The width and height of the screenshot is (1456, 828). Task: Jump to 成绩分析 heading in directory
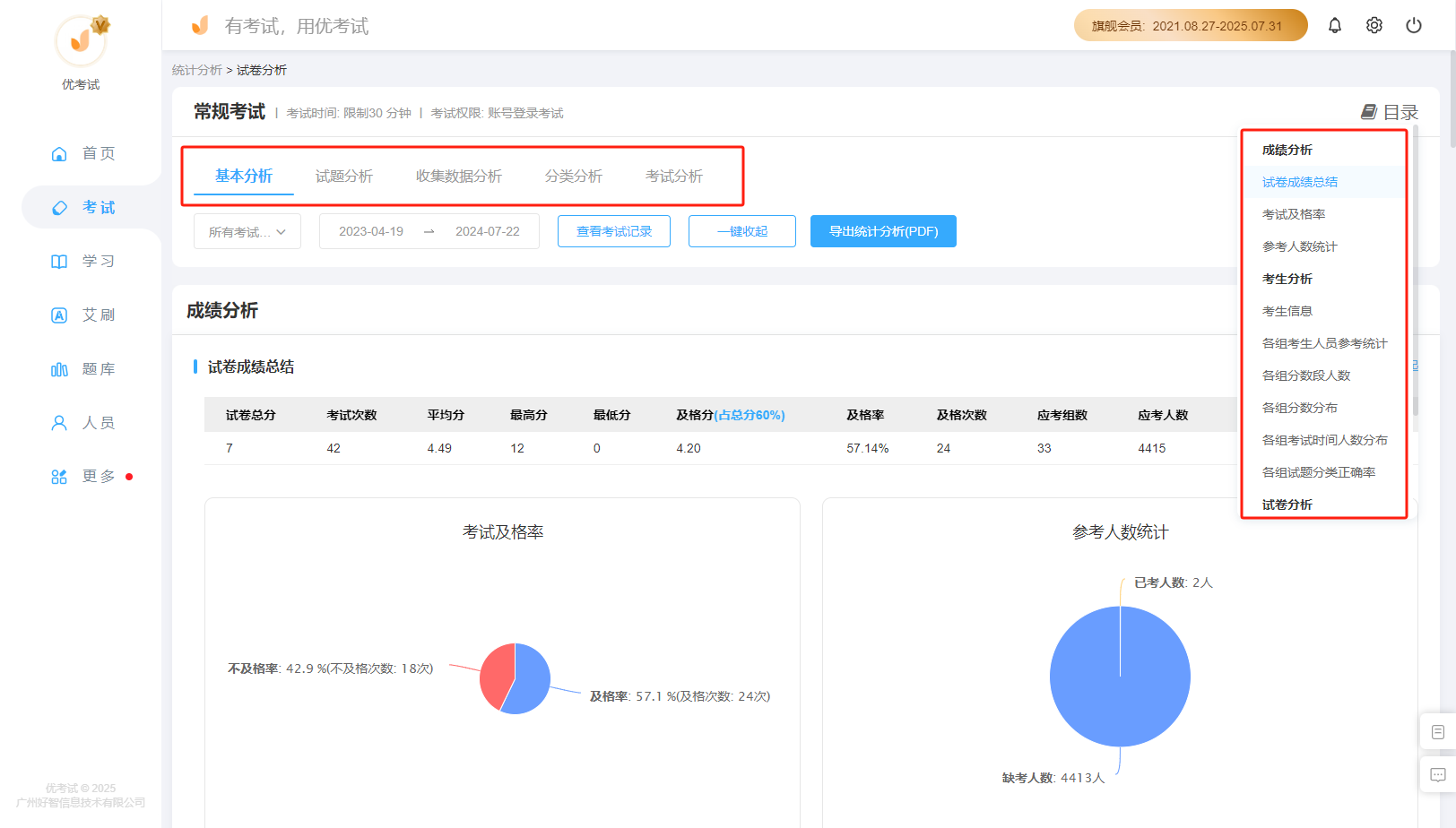tap(1287, 150)
